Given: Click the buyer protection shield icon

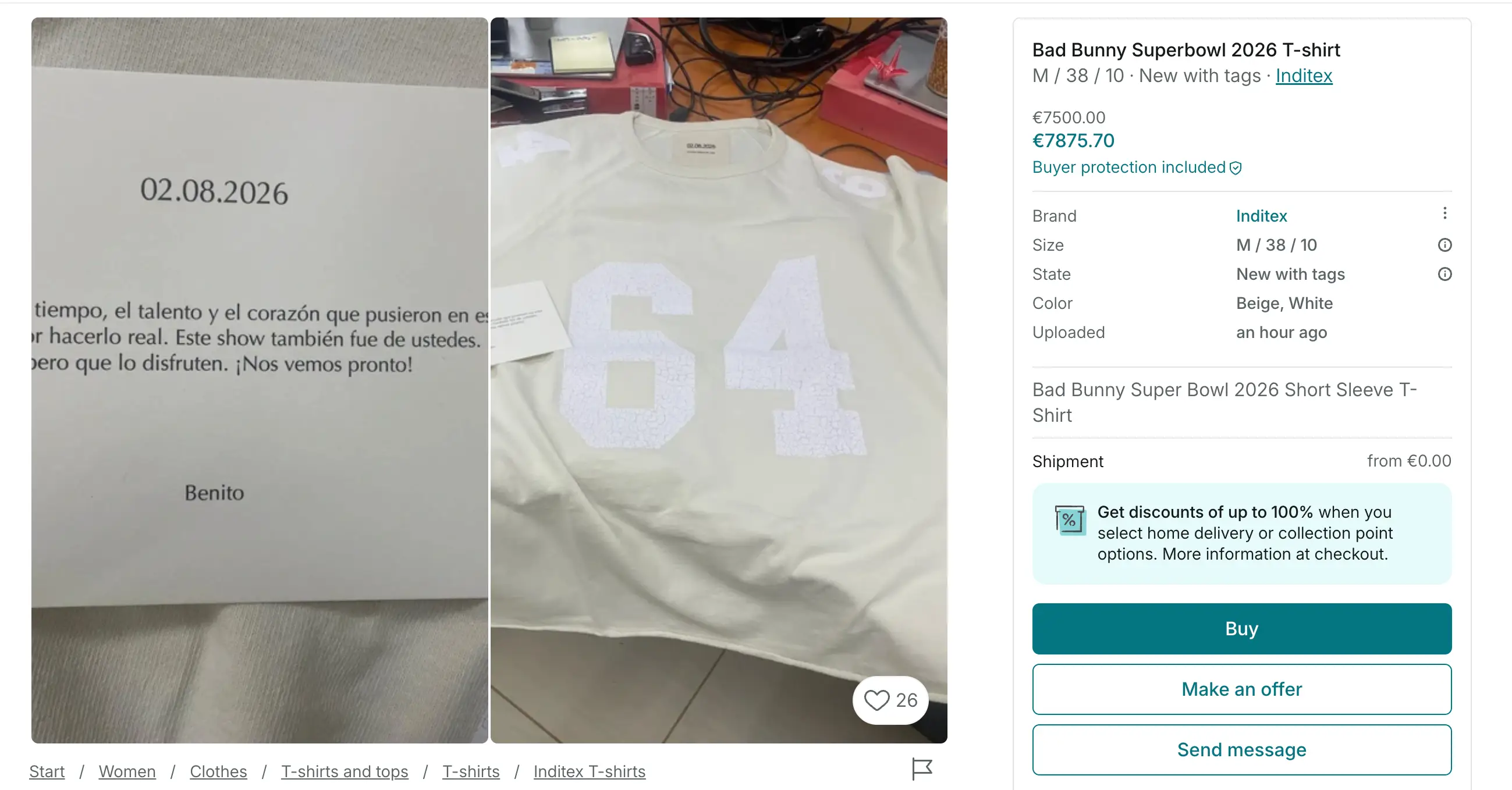Looking at the screenshot, I should (1236, 168).
